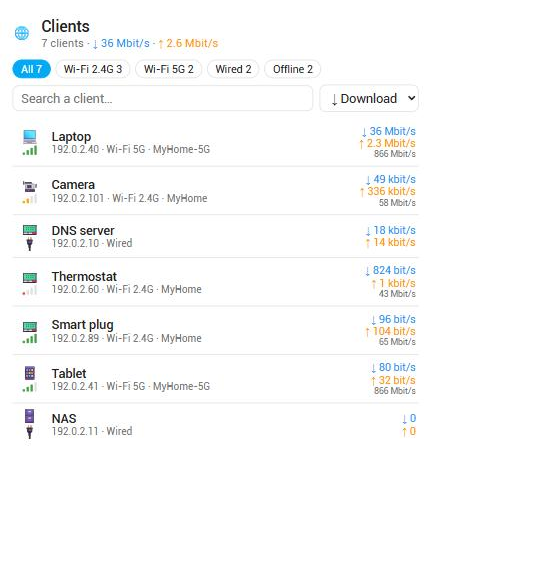Click total download 36 Mbit/s in header
This screenshot has width=540, height=580.
click(121, 43)
